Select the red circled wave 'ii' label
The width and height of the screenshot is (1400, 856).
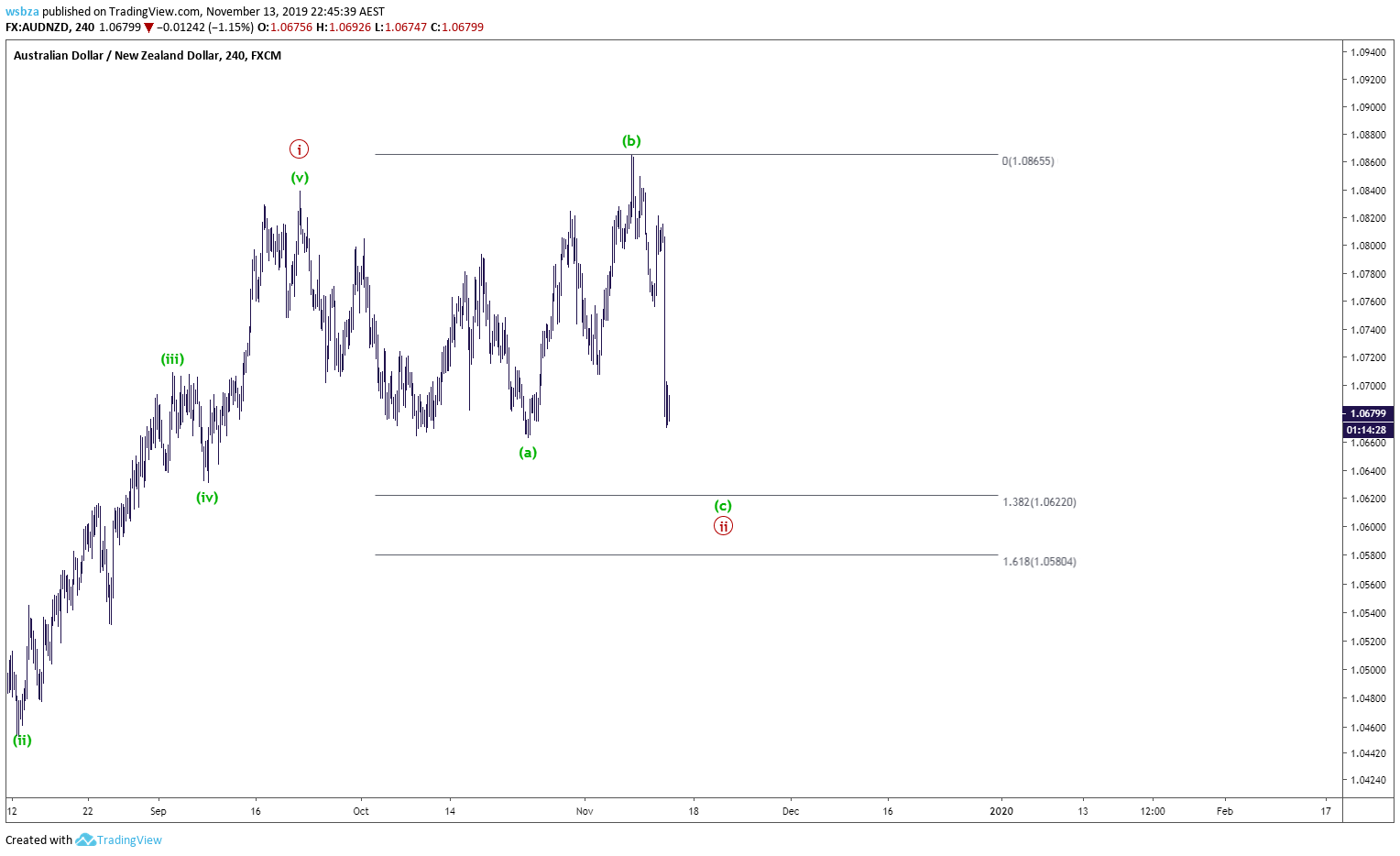pyautogui.click(x=723, y=526)
